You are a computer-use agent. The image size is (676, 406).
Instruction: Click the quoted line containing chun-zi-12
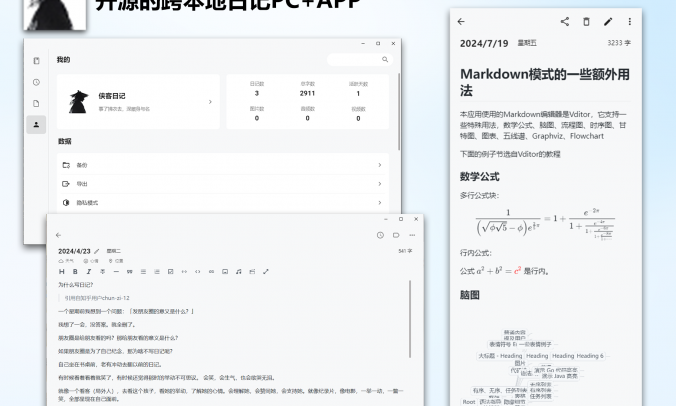[97, 298]
